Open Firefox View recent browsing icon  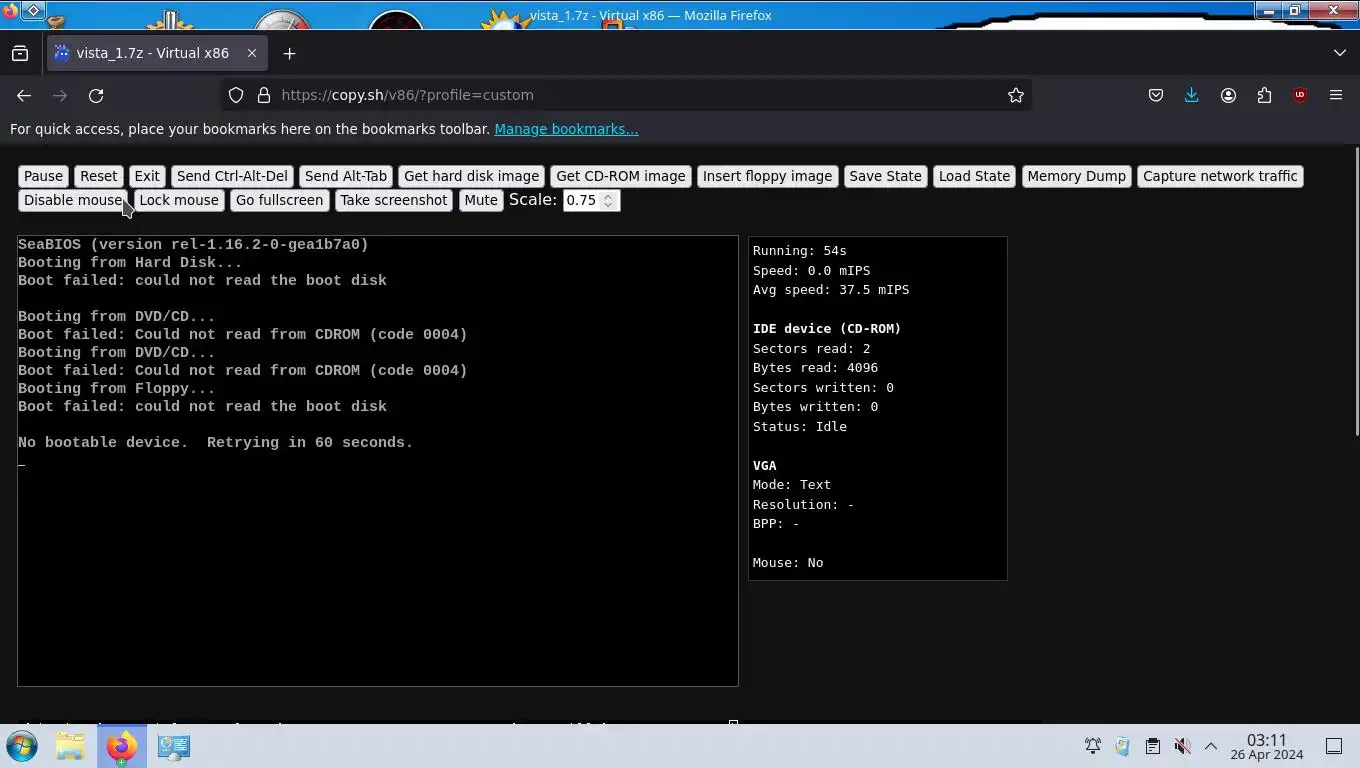coord(20,53)
